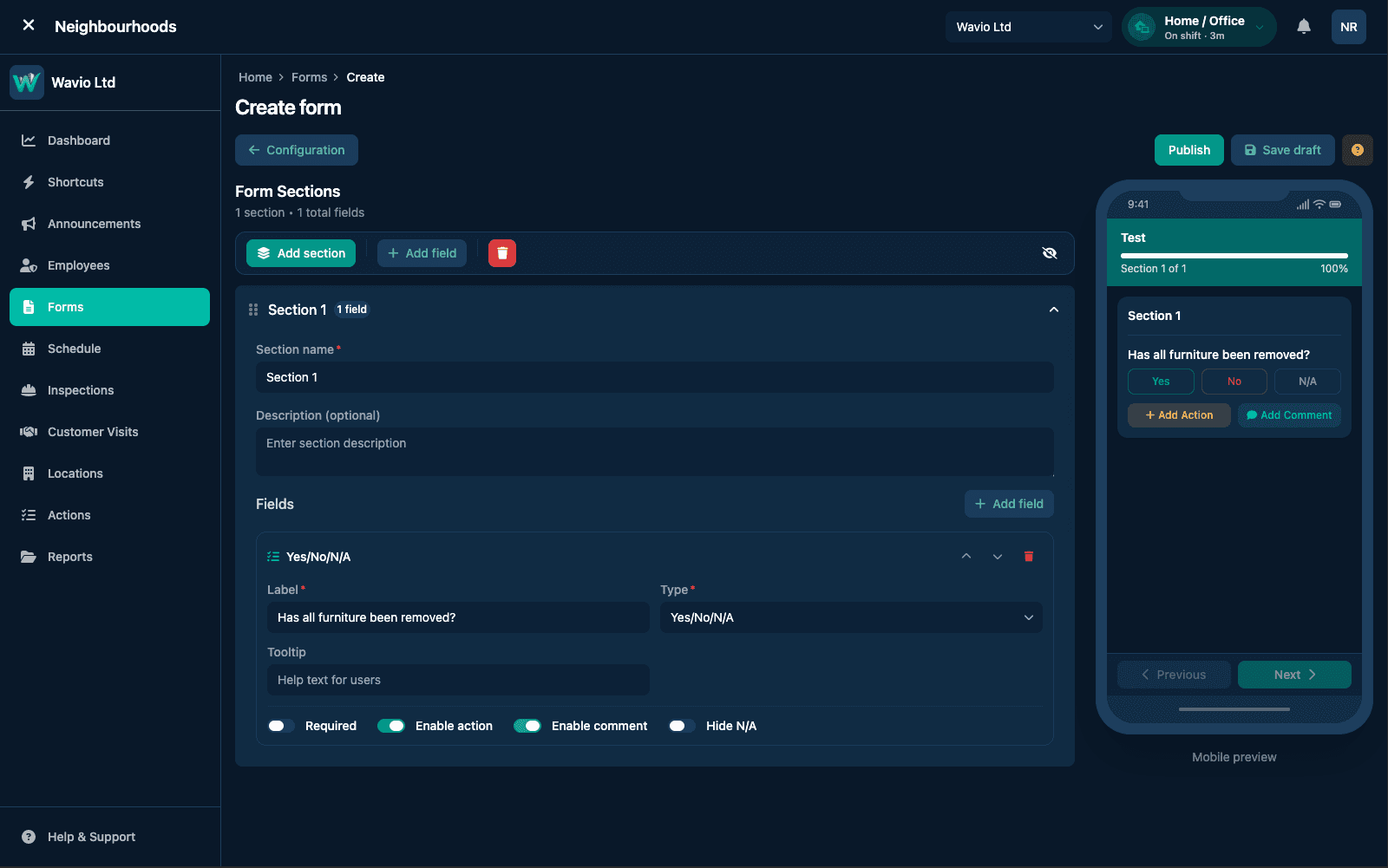This screenshot has width=1388, height=868.
Task: Click the Add section button
Action: coord(301,253)
